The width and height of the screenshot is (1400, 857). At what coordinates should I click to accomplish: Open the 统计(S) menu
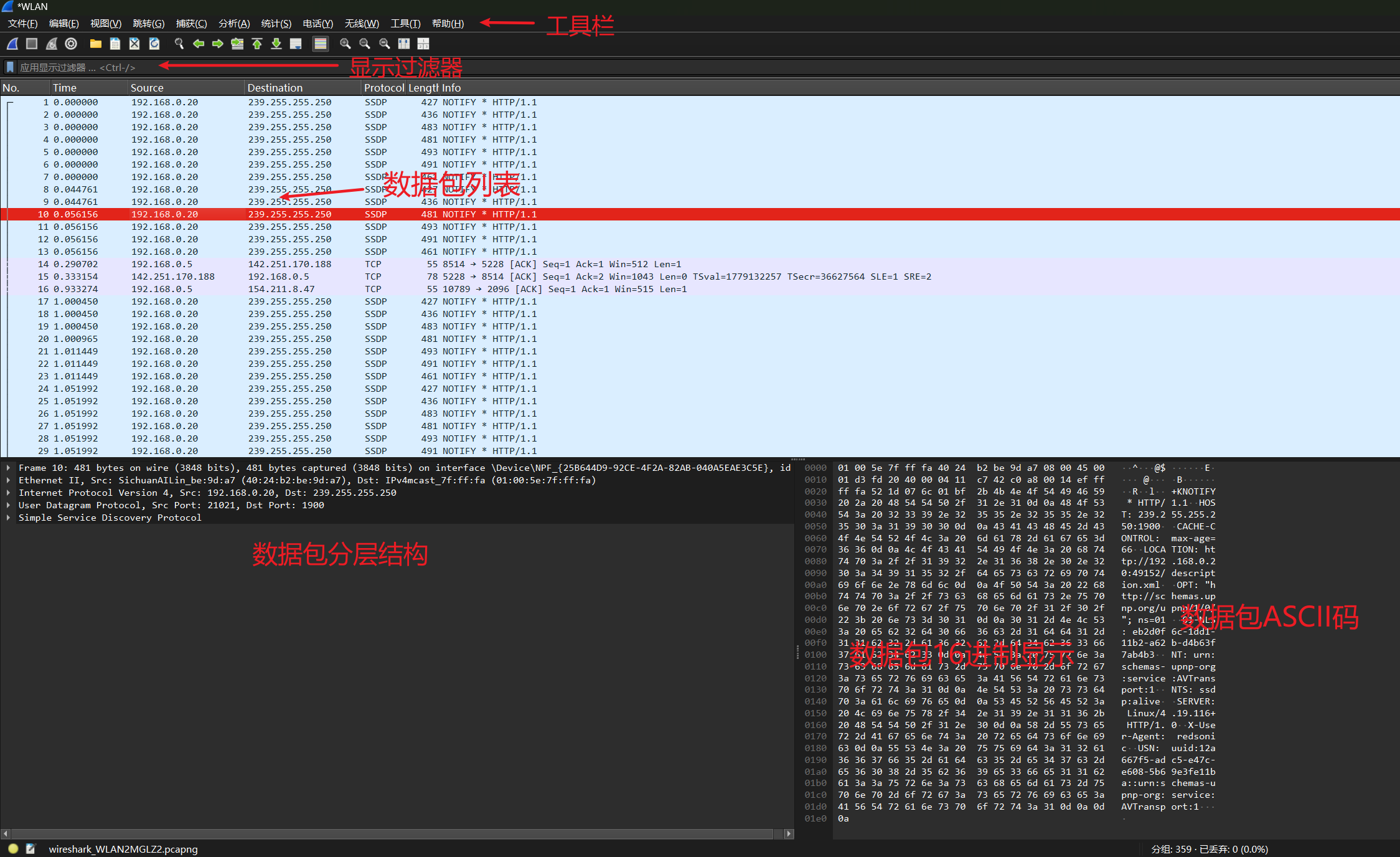pyautogui.click(x=276, y=24)
